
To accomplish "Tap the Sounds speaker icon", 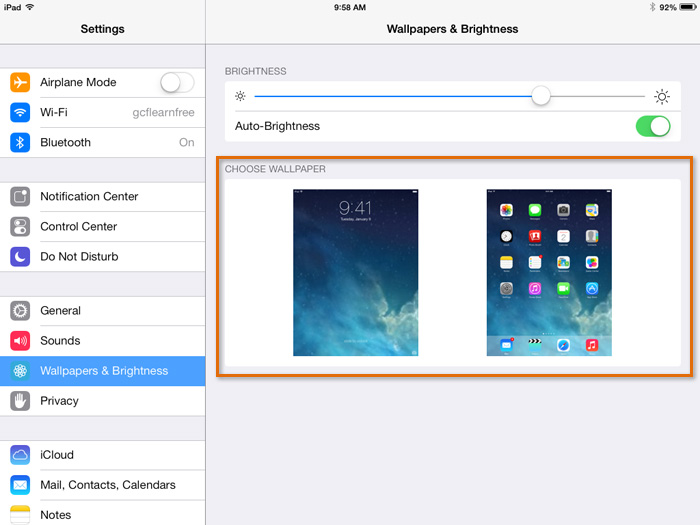I will 20,341.
